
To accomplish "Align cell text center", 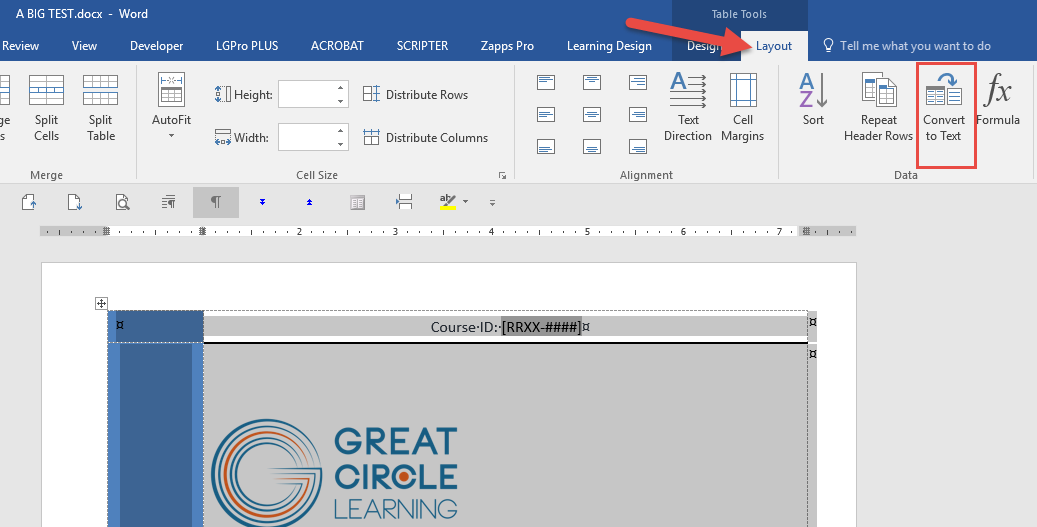I will [592, 114].
